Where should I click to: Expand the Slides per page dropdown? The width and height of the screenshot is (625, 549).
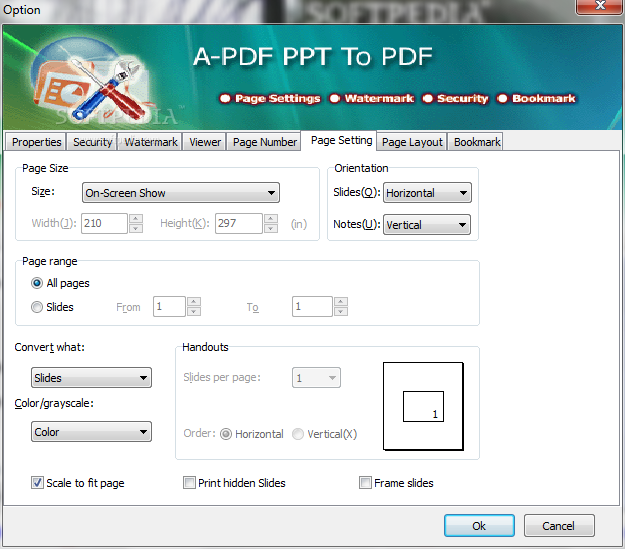pyautogui.click(x=316, y=378)
